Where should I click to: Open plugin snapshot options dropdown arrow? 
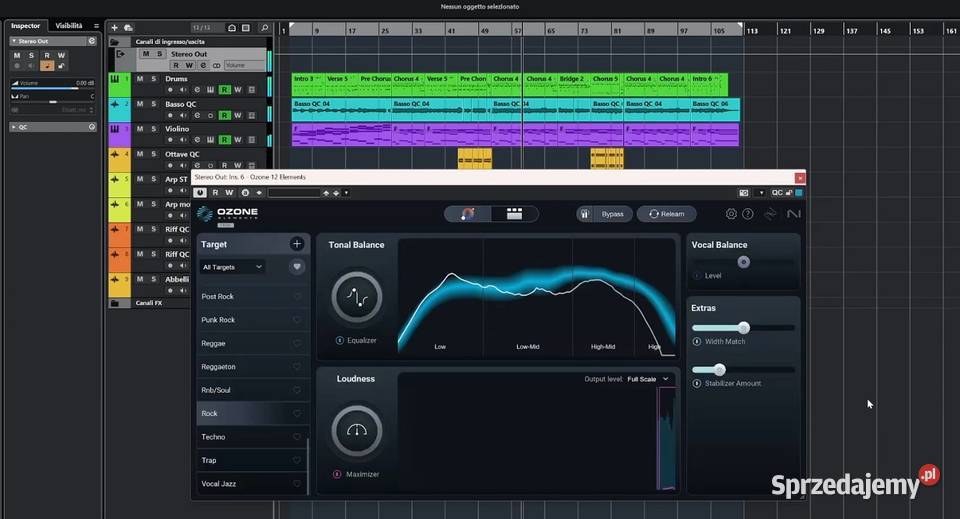[x=761, y=193]
